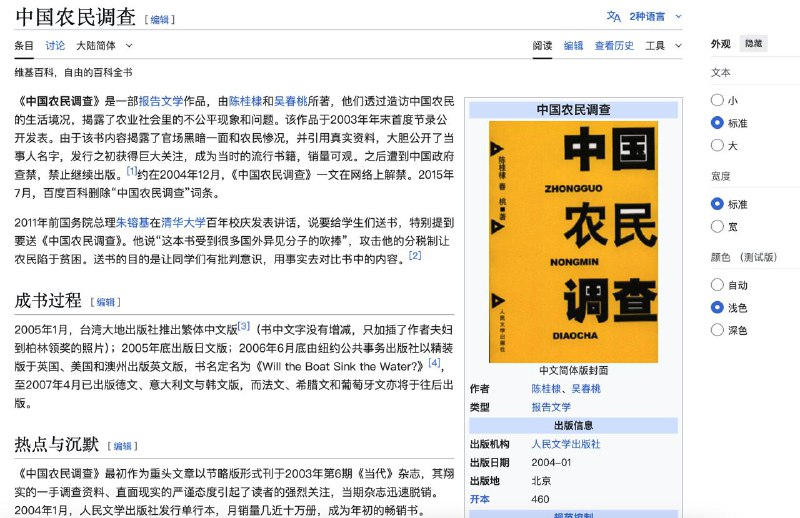The height and width of the screenshot is (518, 800).
Task: Click the 编辑 link next to page title
Action: (160, 20)
